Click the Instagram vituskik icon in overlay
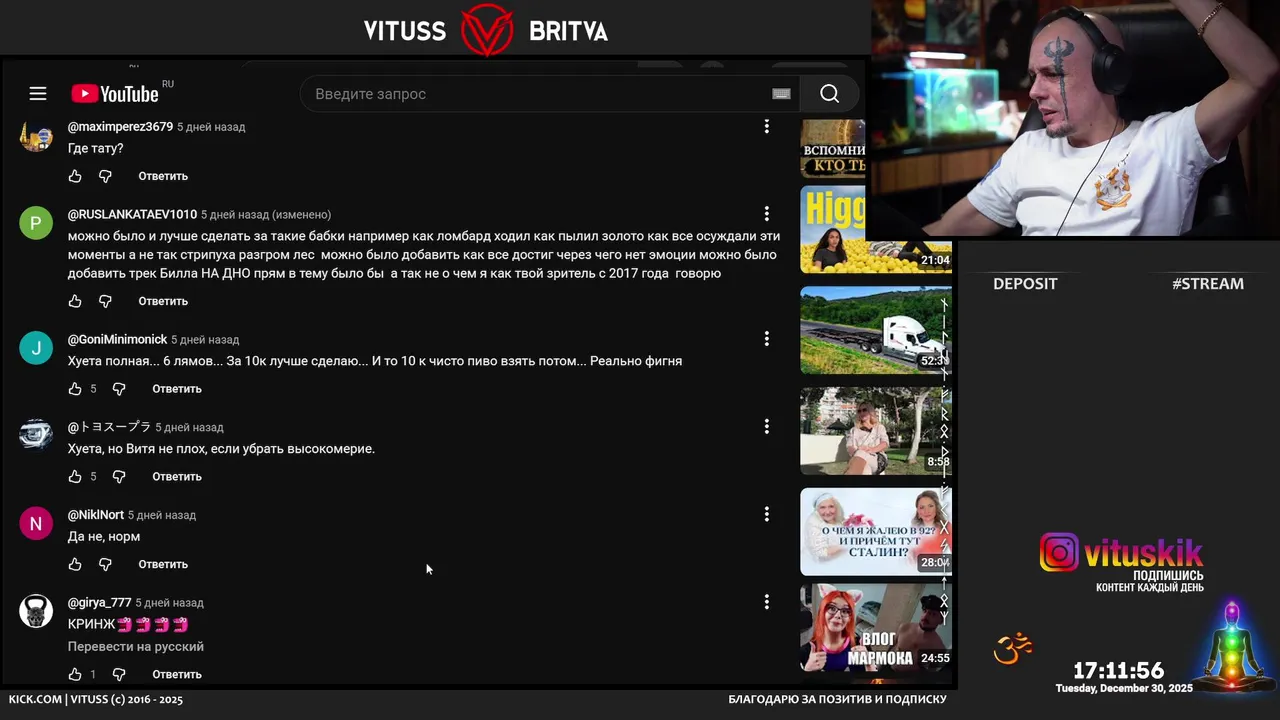Screen dimensions: 1280x720 coord(1059,552)
